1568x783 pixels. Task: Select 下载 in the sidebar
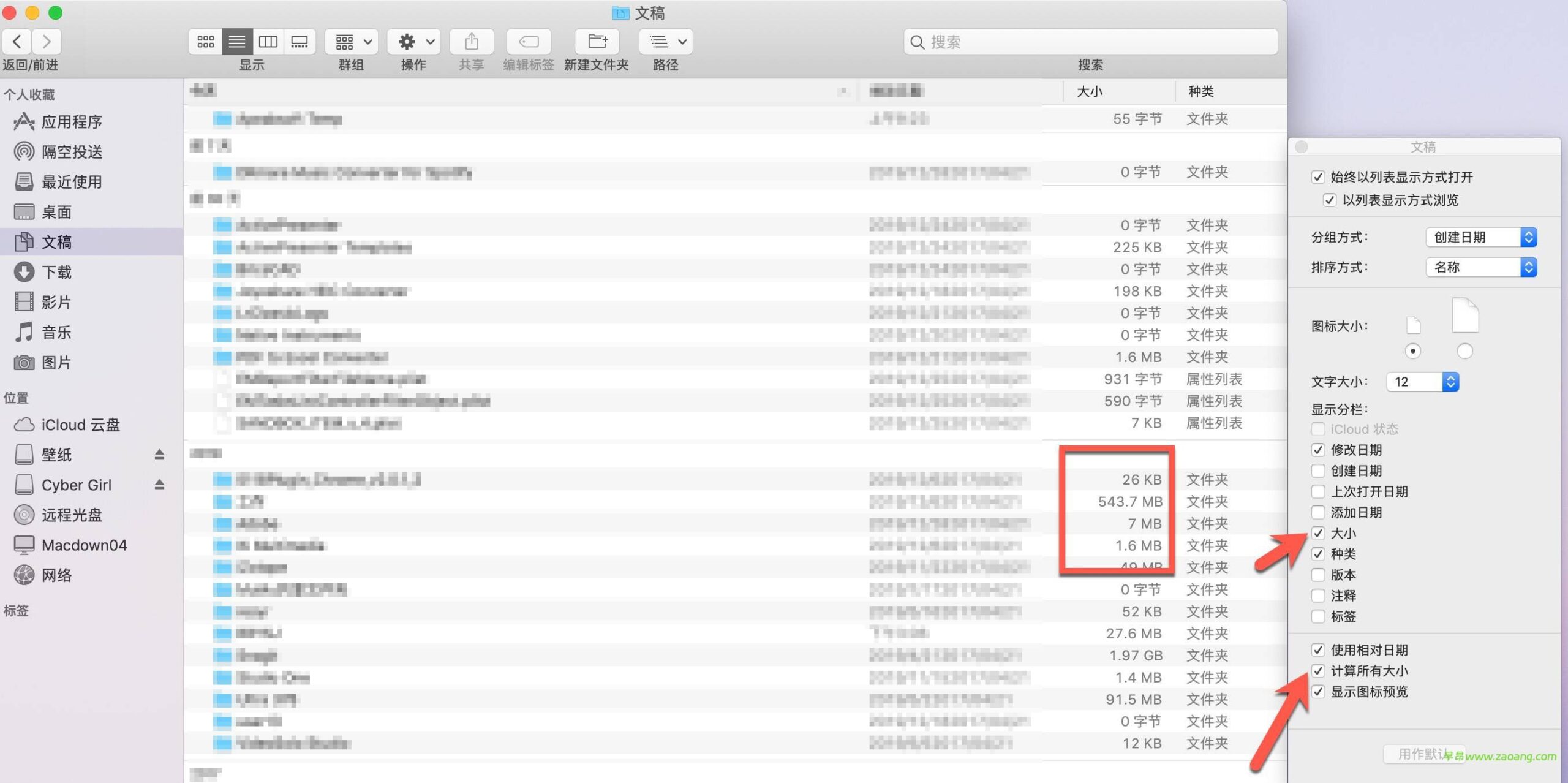[x=56, y=272]
